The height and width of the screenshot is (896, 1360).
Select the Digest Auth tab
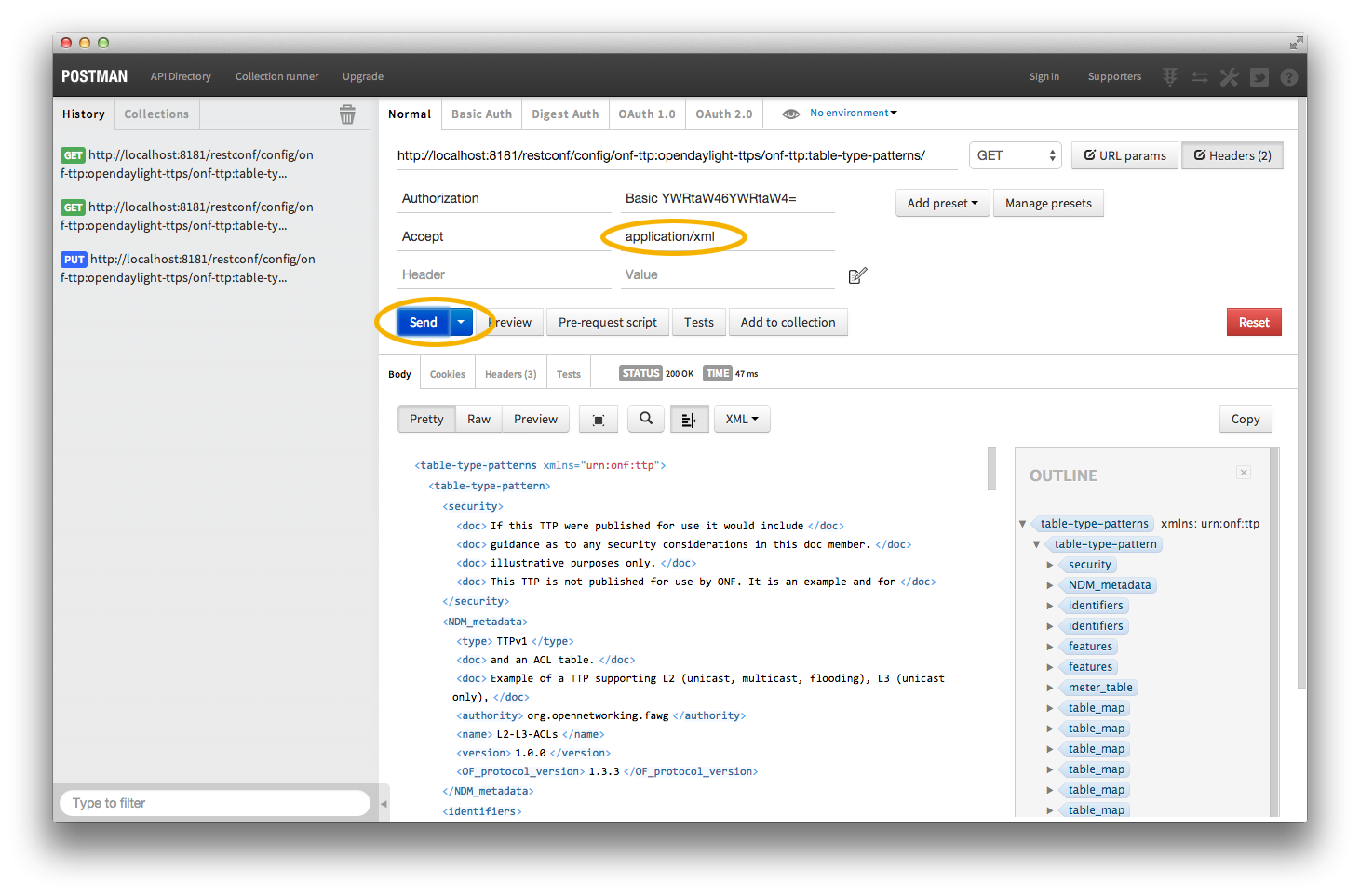coord(565,114)
